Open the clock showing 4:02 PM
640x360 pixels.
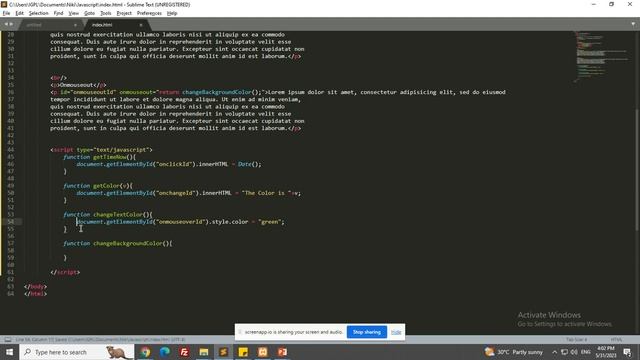coord(605,352)
